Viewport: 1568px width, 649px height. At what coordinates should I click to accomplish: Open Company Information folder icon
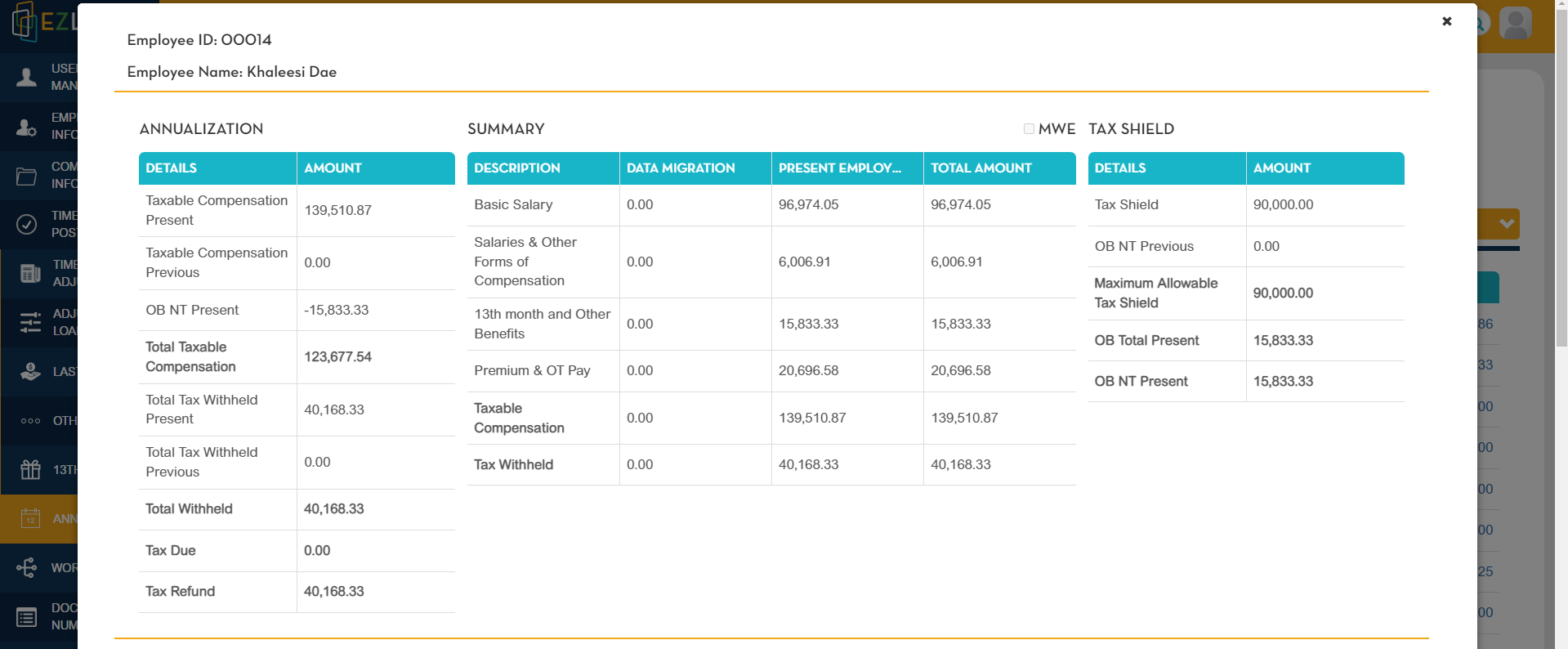pos(27,176)
